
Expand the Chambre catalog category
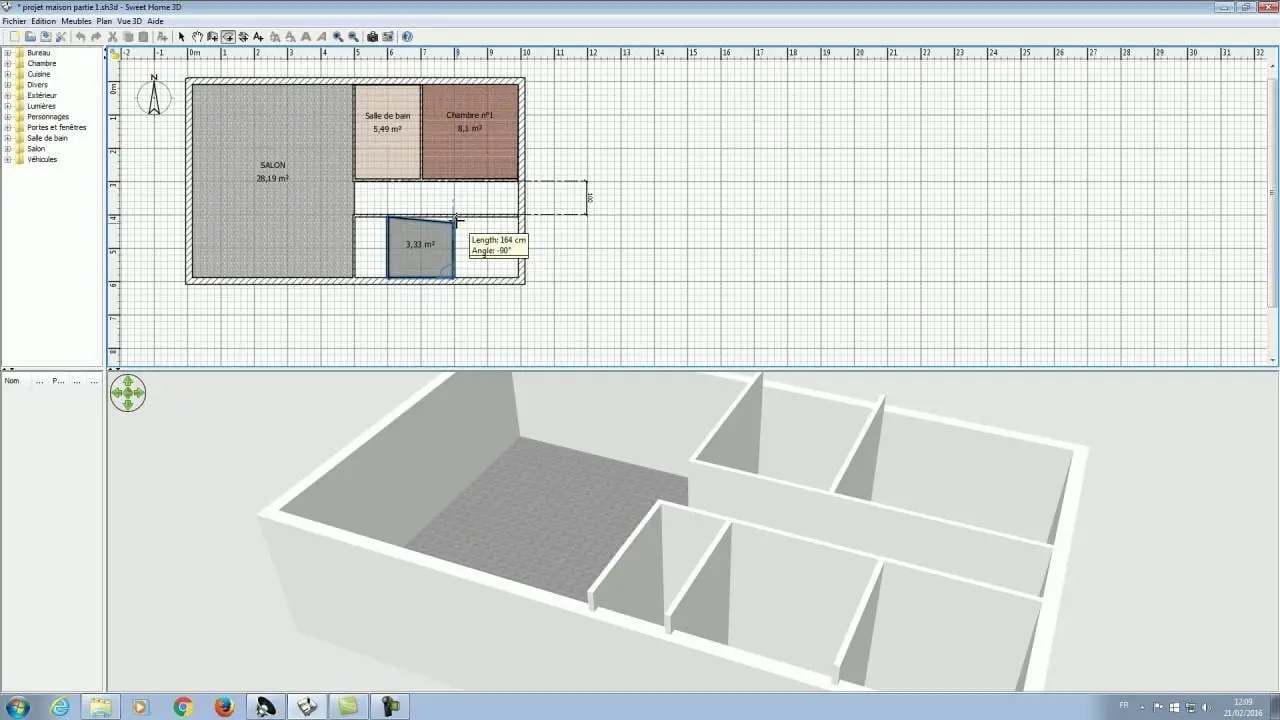click(x=7, y=64)
